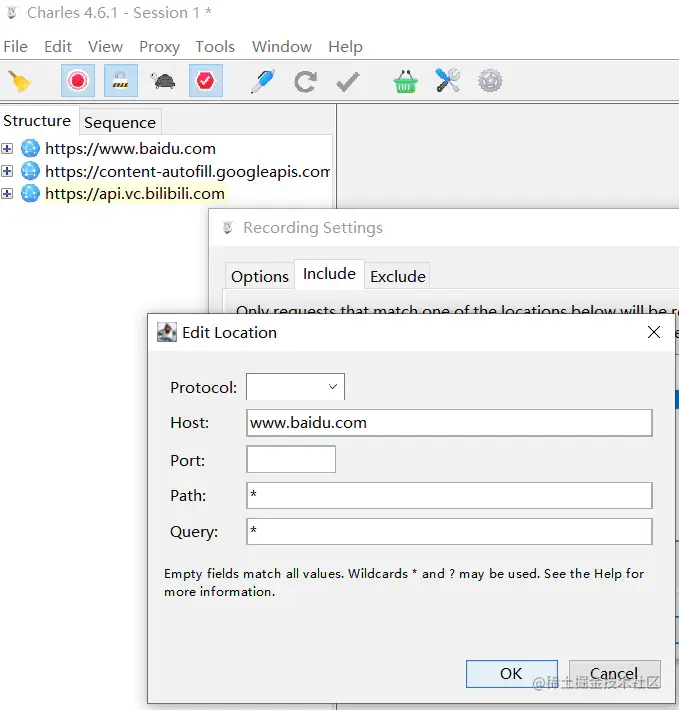
Task: Click the Host input field
Action: pyautogui.click(x=449, y=423)
